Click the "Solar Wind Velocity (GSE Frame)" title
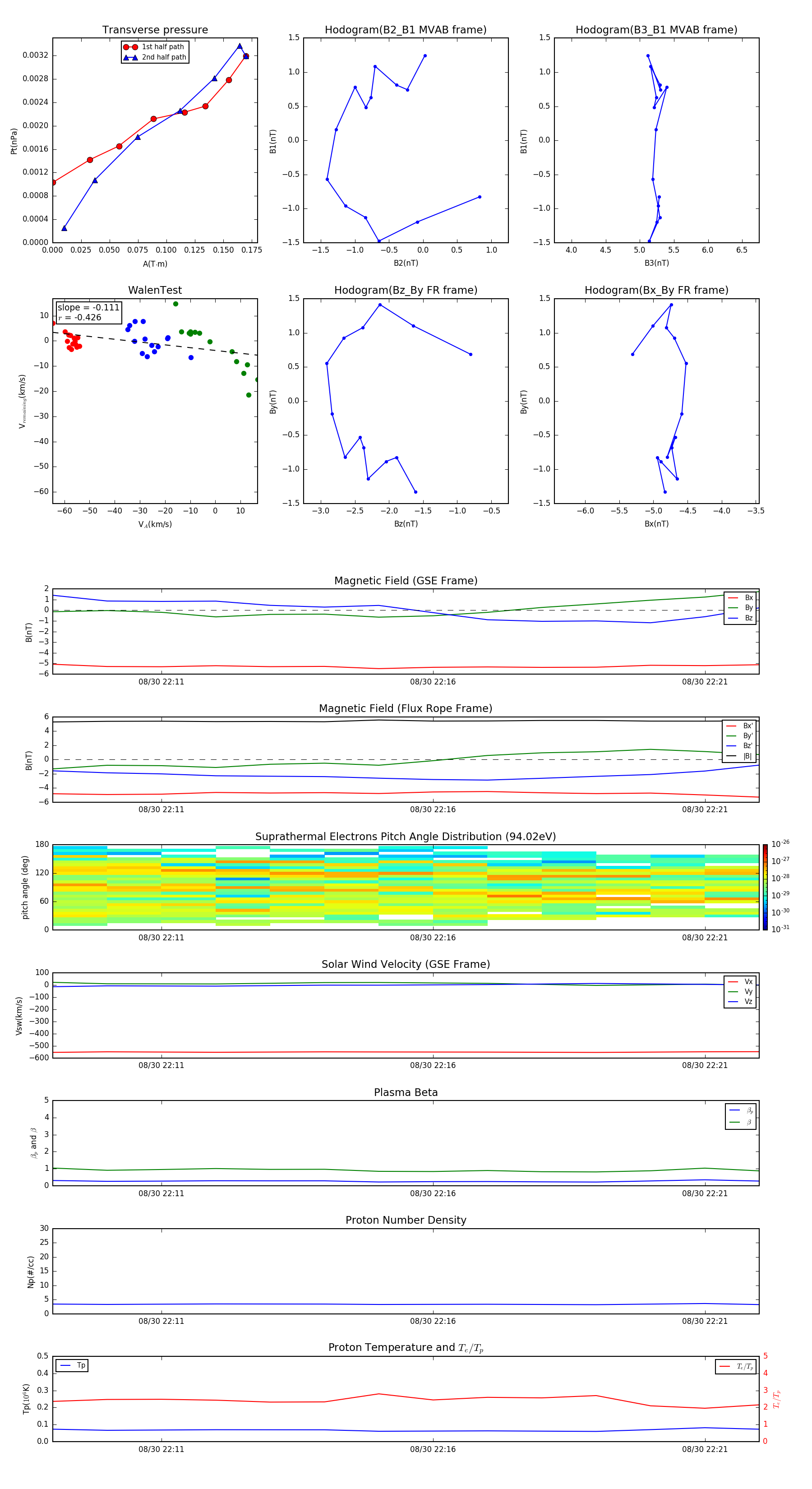 406,965
